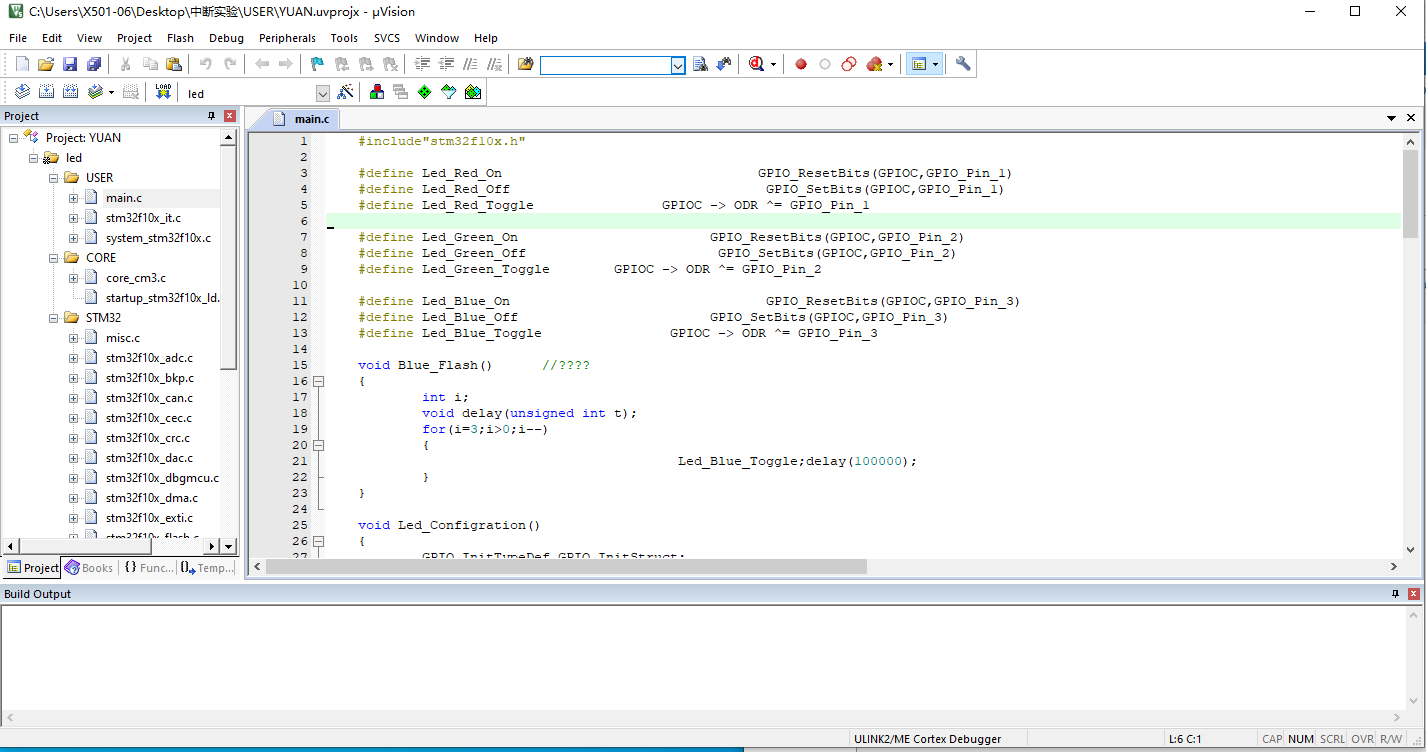Click the project tree vertical scrollbar
Screen dimensions: 1426x752
229,257
